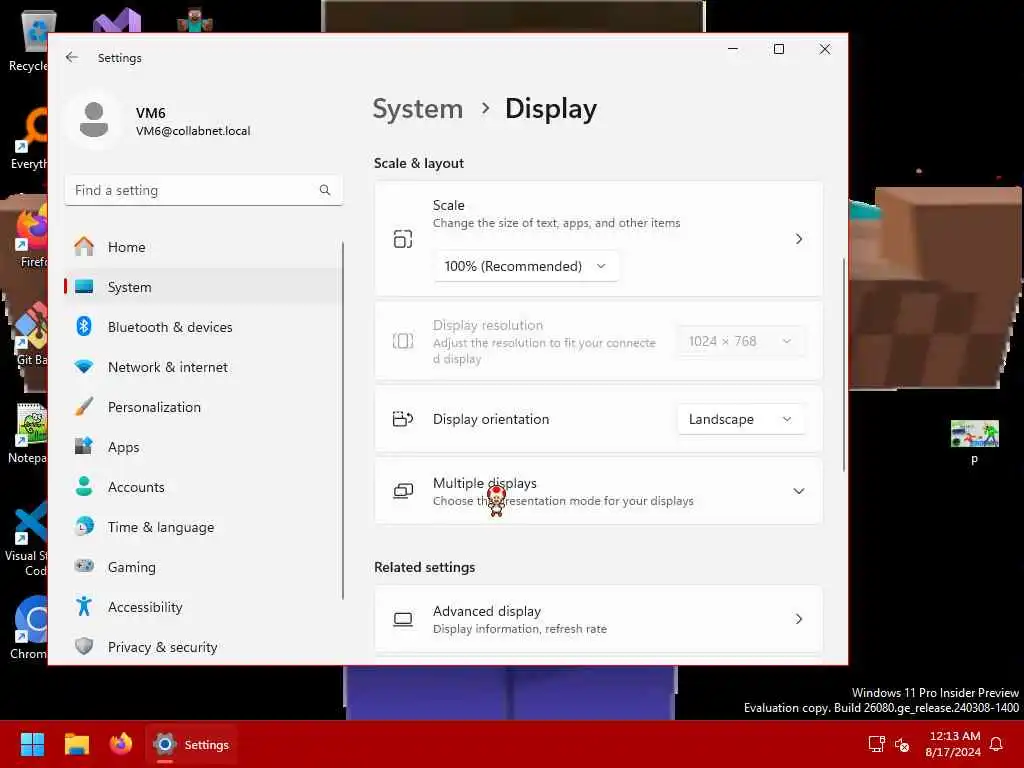The height and width of the screenshot is (768, 1024).
Task: Open Time & language settings
Action: [x=203, y=527]
